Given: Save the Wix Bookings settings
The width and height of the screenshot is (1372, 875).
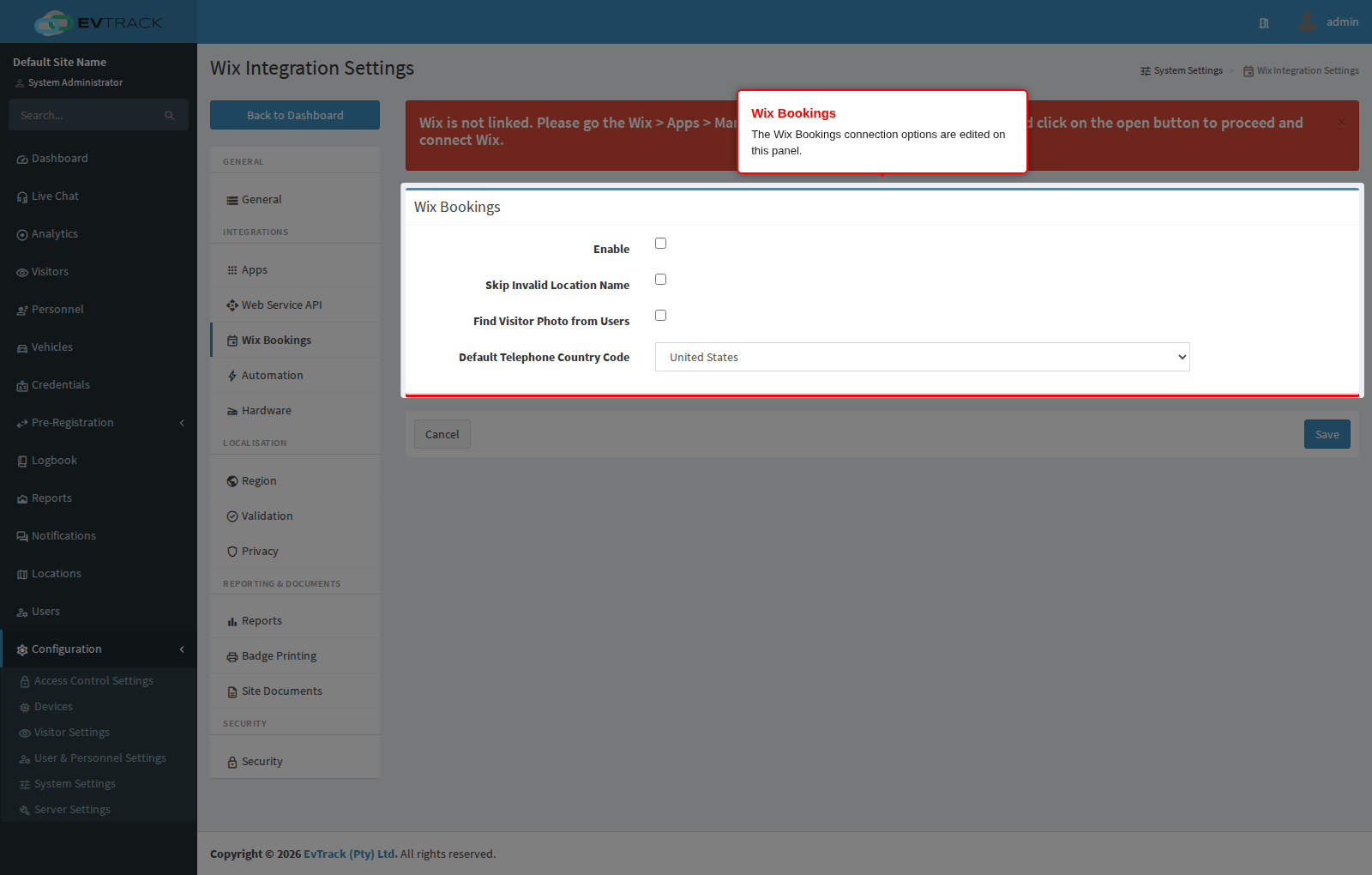Looking at the screenshot, I should pos(1327,434).
